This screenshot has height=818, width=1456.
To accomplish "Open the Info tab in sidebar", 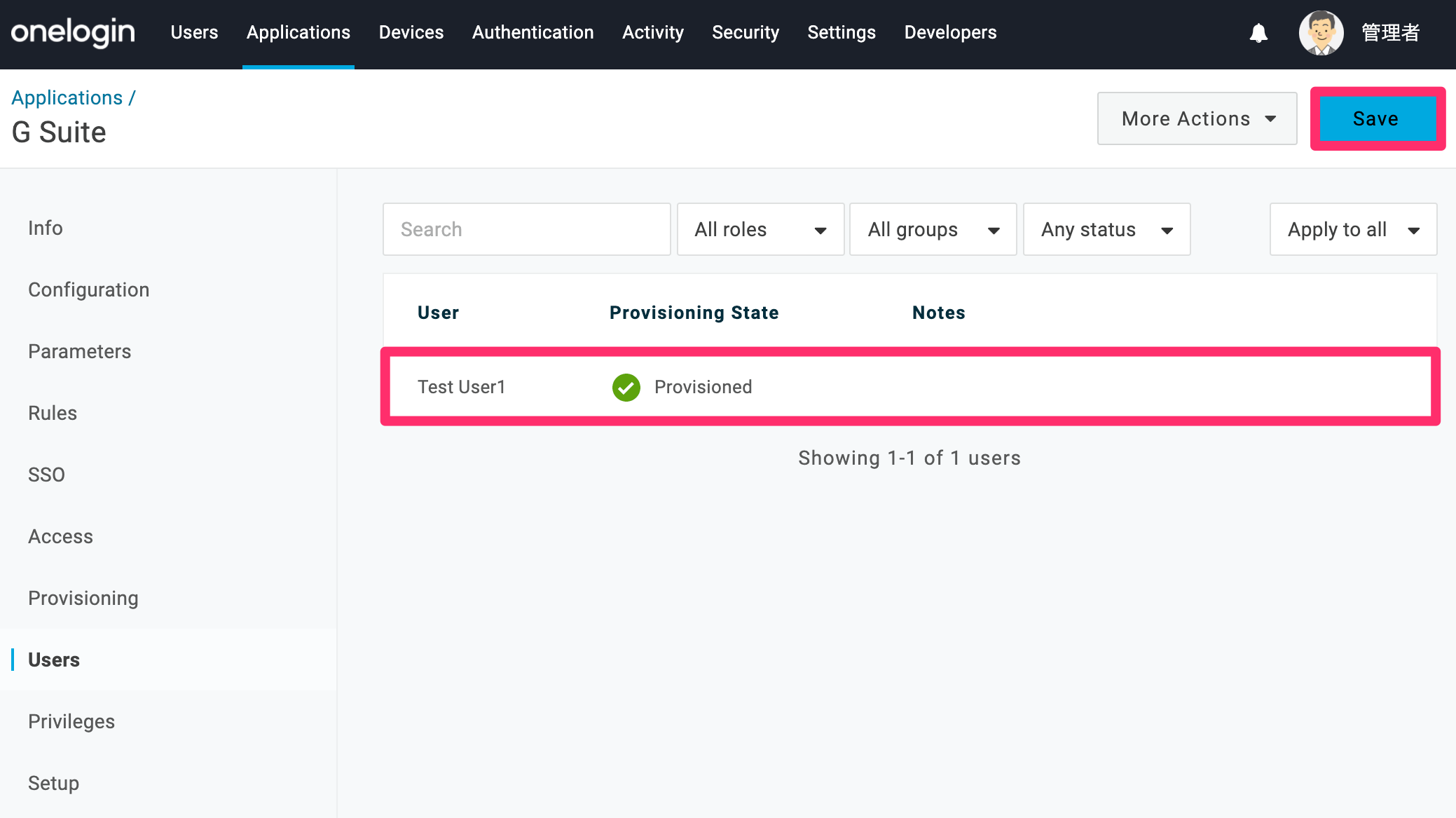I will coord(46,228).
